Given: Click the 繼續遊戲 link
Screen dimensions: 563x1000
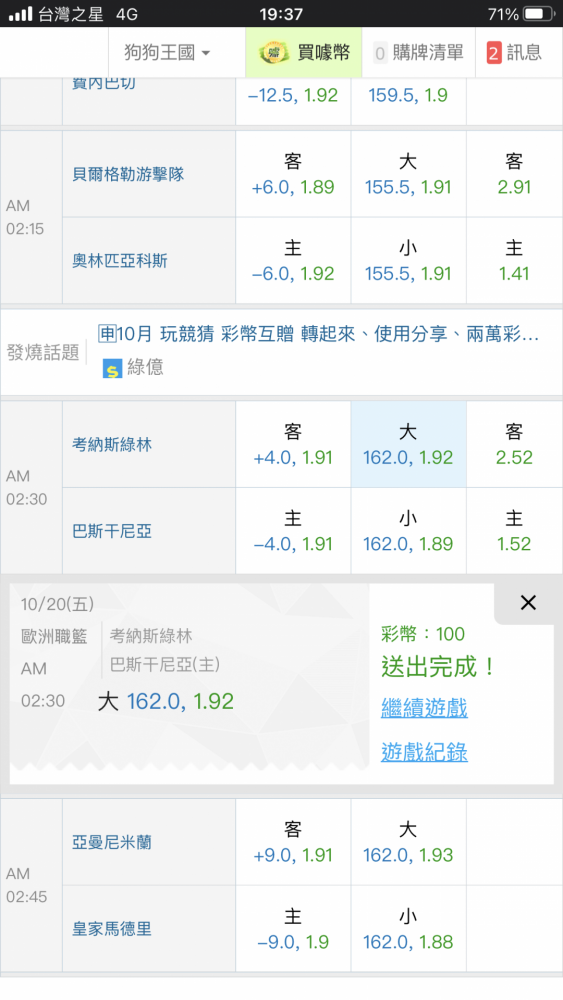Looking at the screenshot, I should point(425,708).
